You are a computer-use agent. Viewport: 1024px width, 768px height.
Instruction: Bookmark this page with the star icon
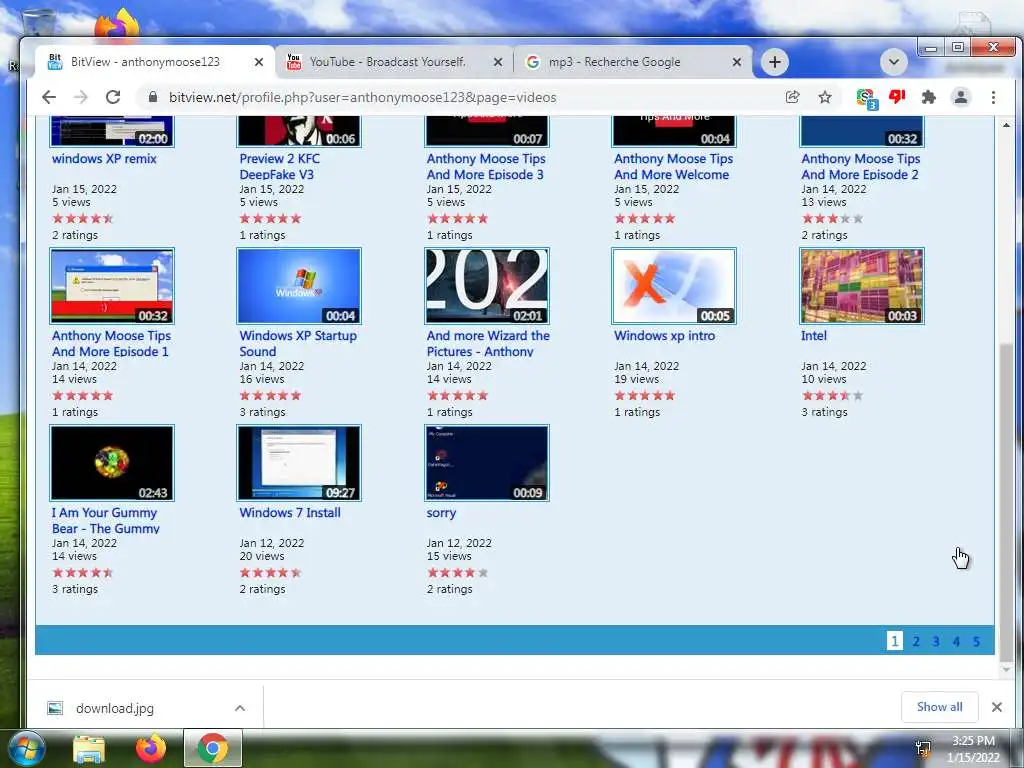[x=825, y=97]
